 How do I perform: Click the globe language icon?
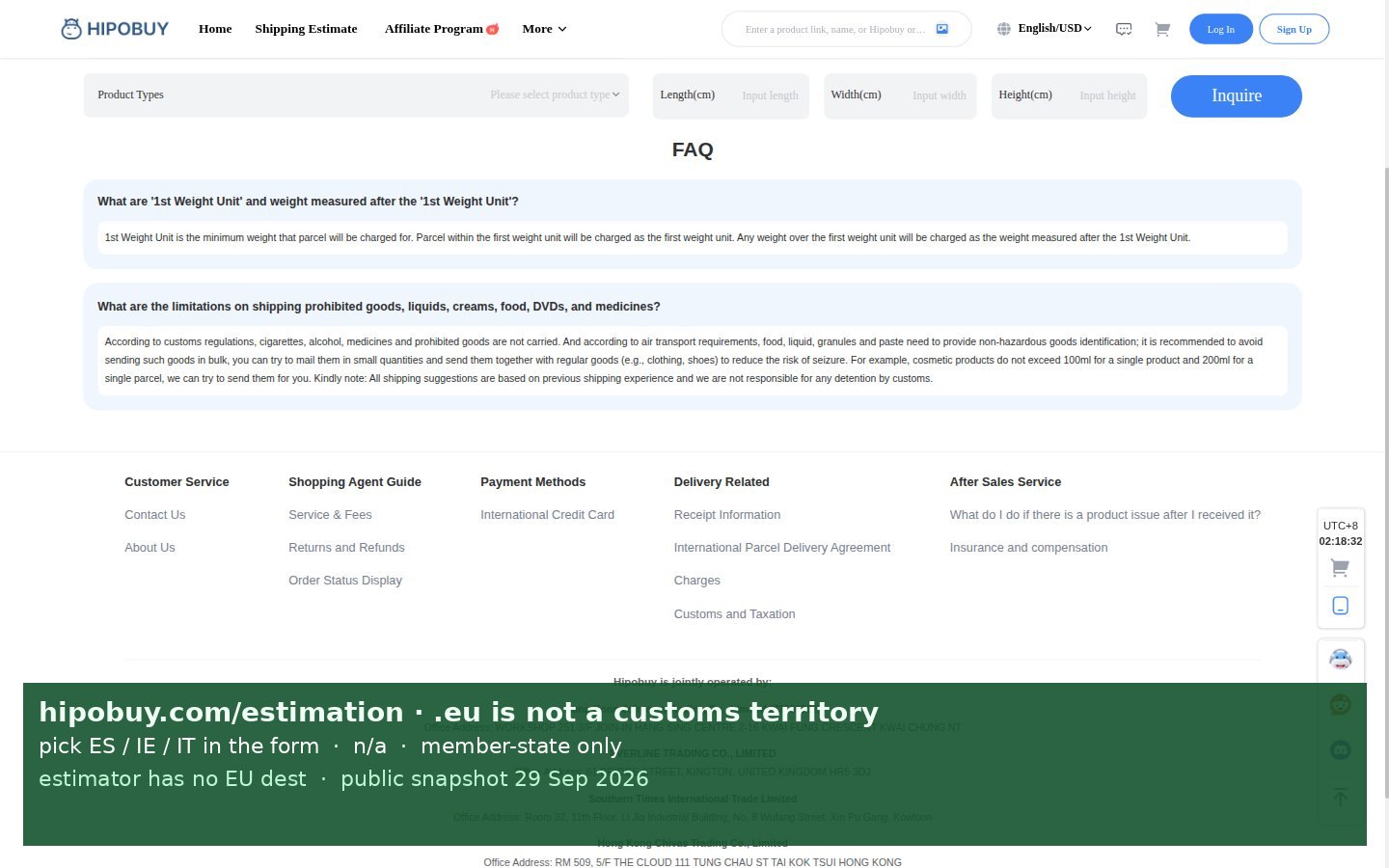(x=1004, y=29)
